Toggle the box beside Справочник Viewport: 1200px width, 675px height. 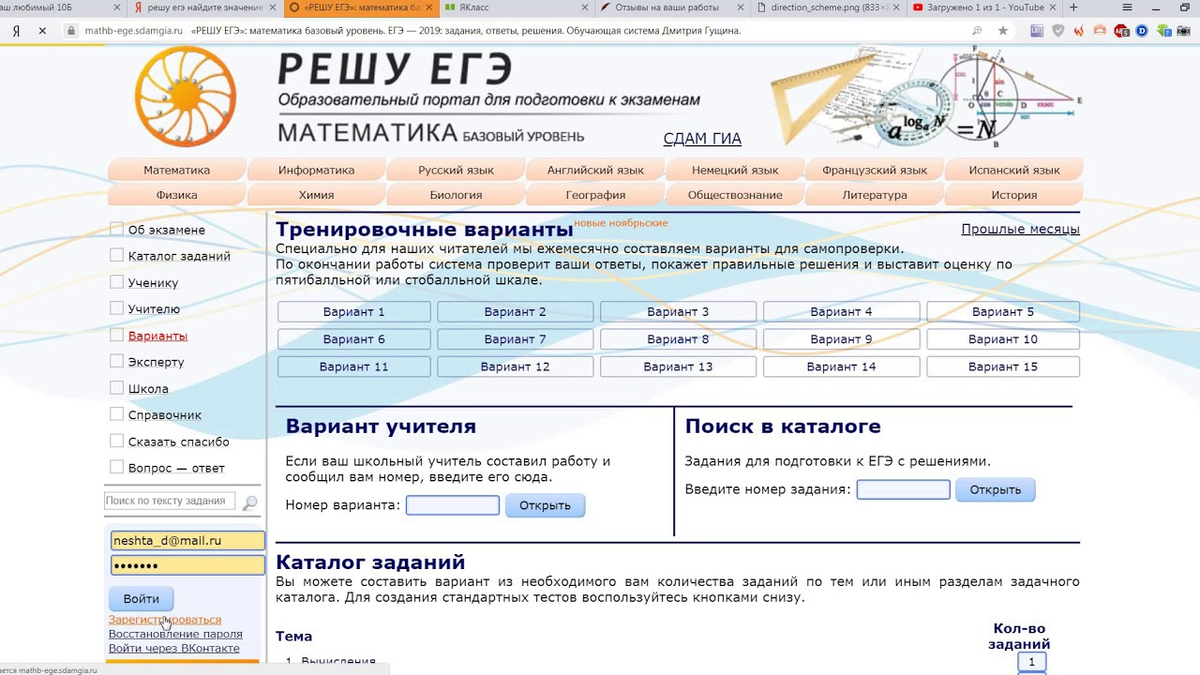click(117, 414)
